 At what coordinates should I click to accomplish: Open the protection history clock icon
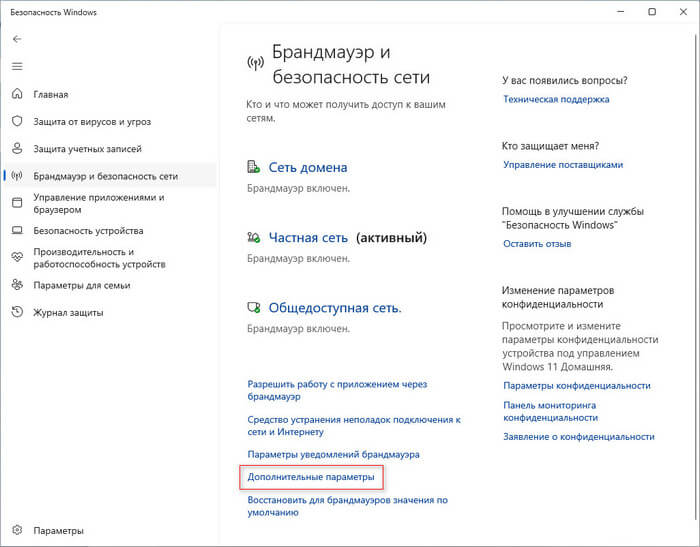(17, 312)
